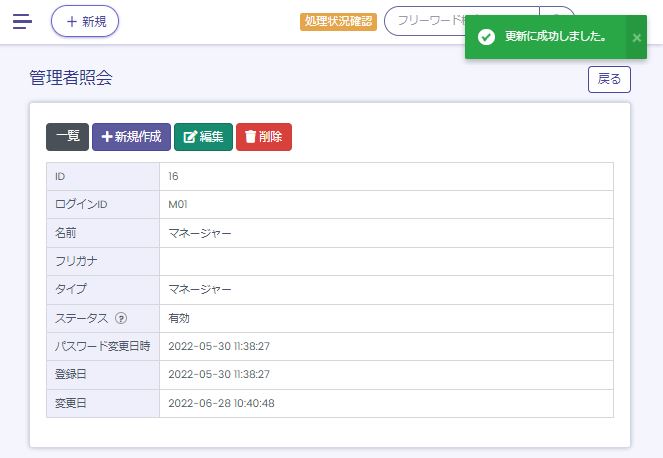Open the 処理状況確認 status badge
Image resolution: width=663 pixels, height=458 pixels.
(338, 21)
